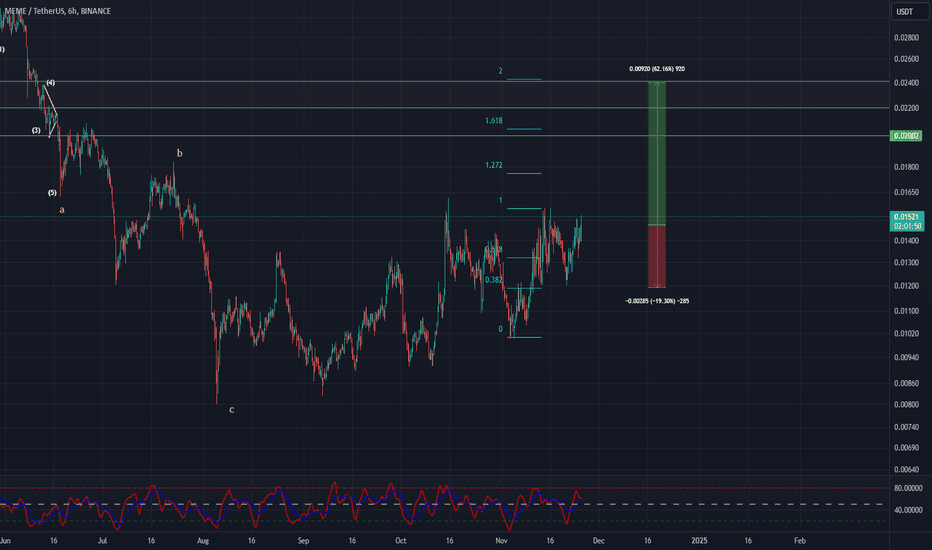This screenshot has height=550, width=932.
Task: Click the target label 0.00920 (62.16%) 920
Action: click(657, 69)
